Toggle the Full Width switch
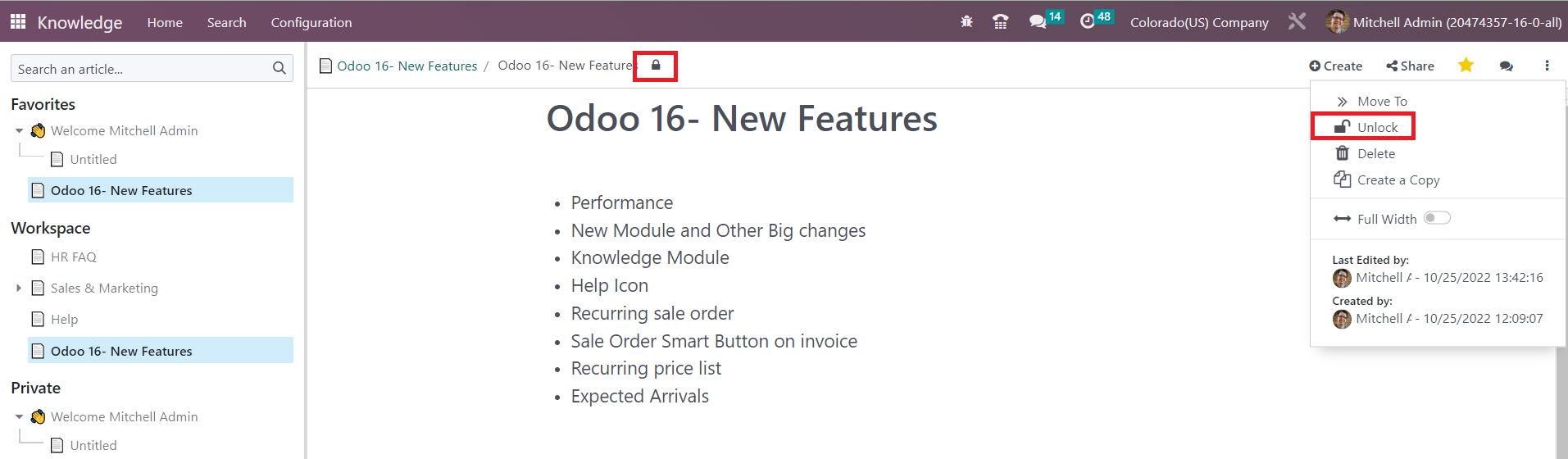 pyautogui.click(x=1437, y=218)
